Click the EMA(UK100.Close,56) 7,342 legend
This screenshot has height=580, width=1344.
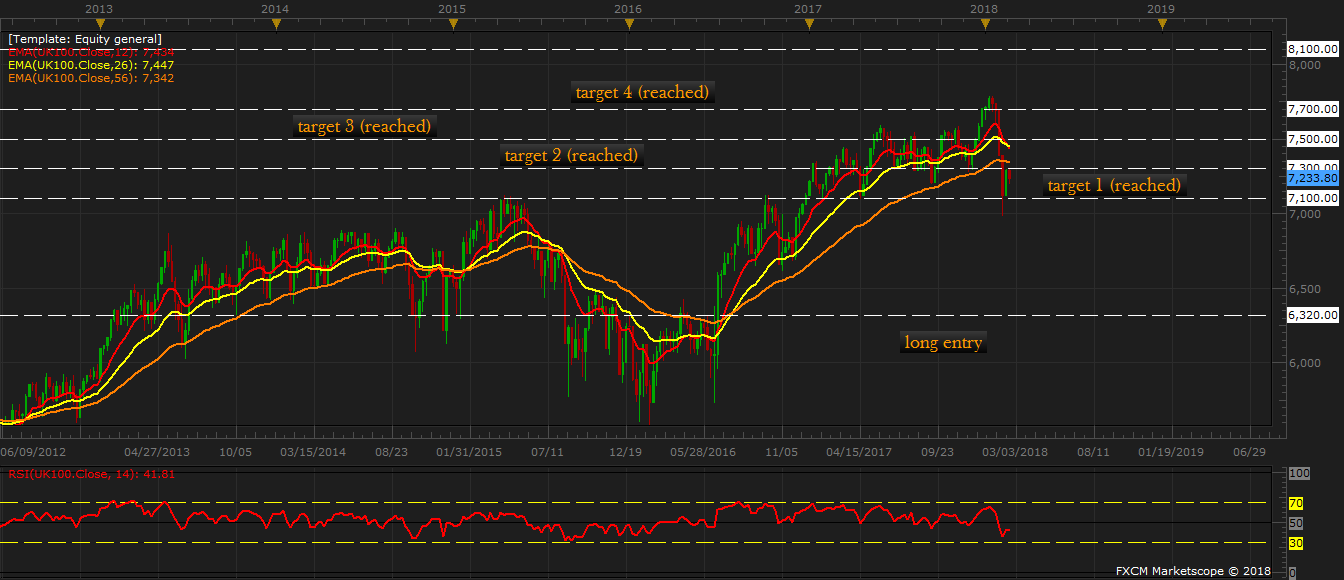[90, 77]
